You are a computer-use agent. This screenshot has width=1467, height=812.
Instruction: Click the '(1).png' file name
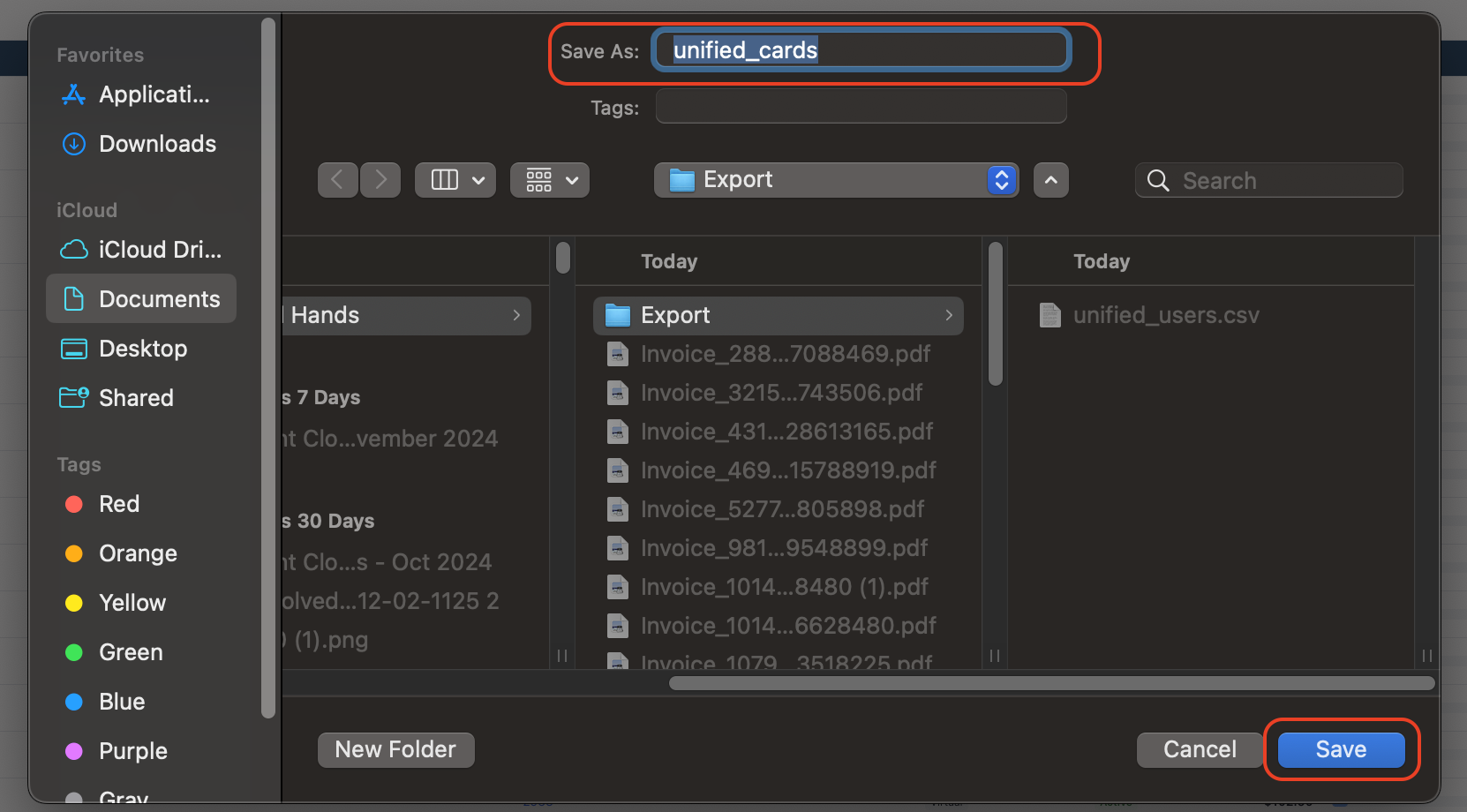click(x=326, y=640)
